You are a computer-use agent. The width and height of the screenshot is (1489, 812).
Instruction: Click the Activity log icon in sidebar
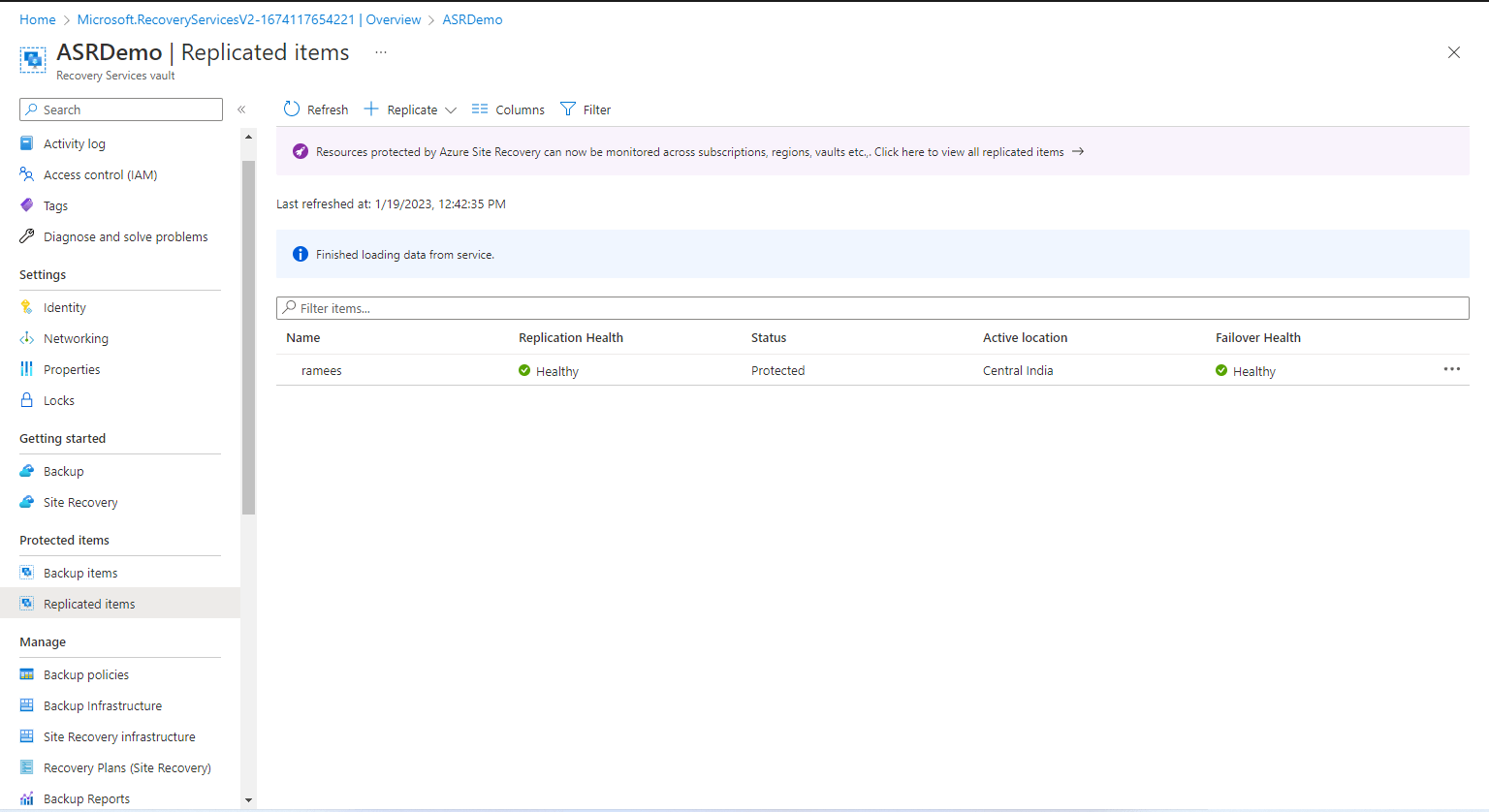(x=27, y=143)
